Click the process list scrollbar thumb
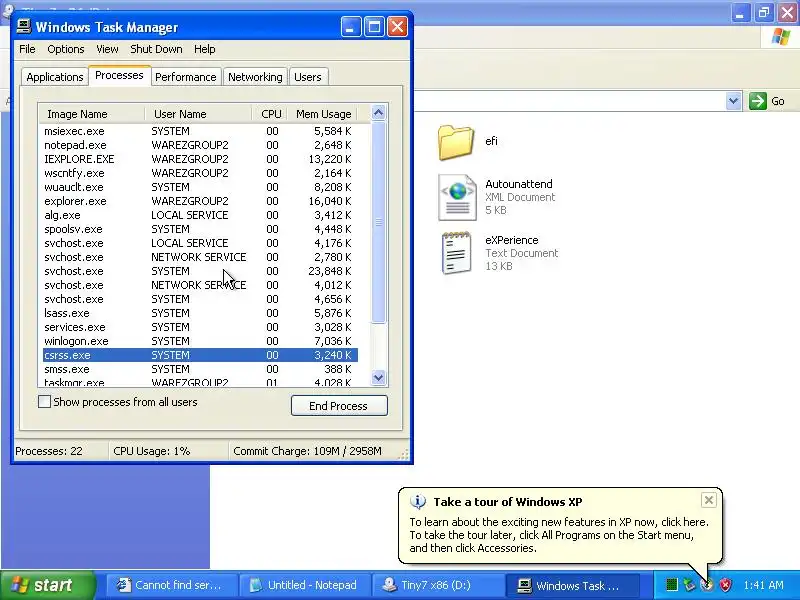The width and height of the screenshot is (800, 600). [x=379, y=222]
